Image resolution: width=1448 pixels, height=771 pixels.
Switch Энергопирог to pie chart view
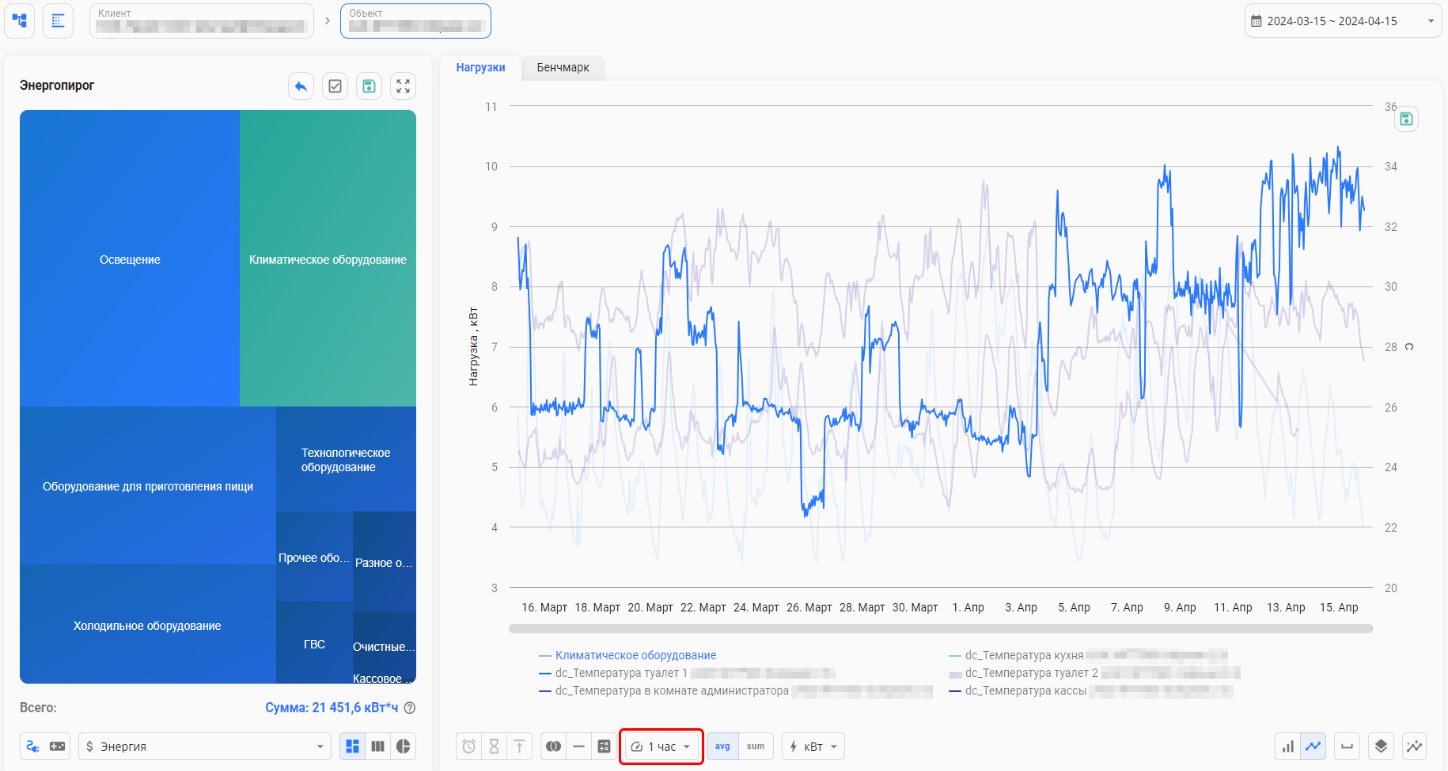tap(403, 746)
